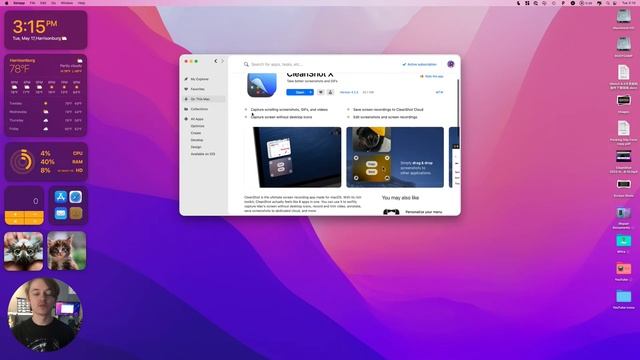Open the Optimize category
The height and width of the screenshot is (360, 640).
point(198,126)
